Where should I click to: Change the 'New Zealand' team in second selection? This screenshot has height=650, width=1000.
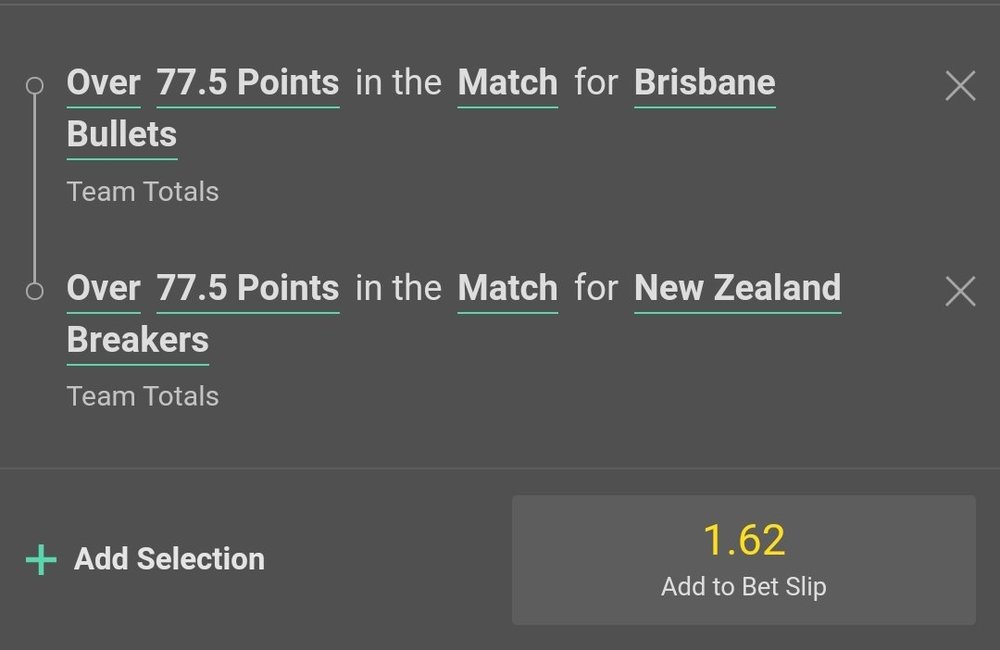[737, 289]
